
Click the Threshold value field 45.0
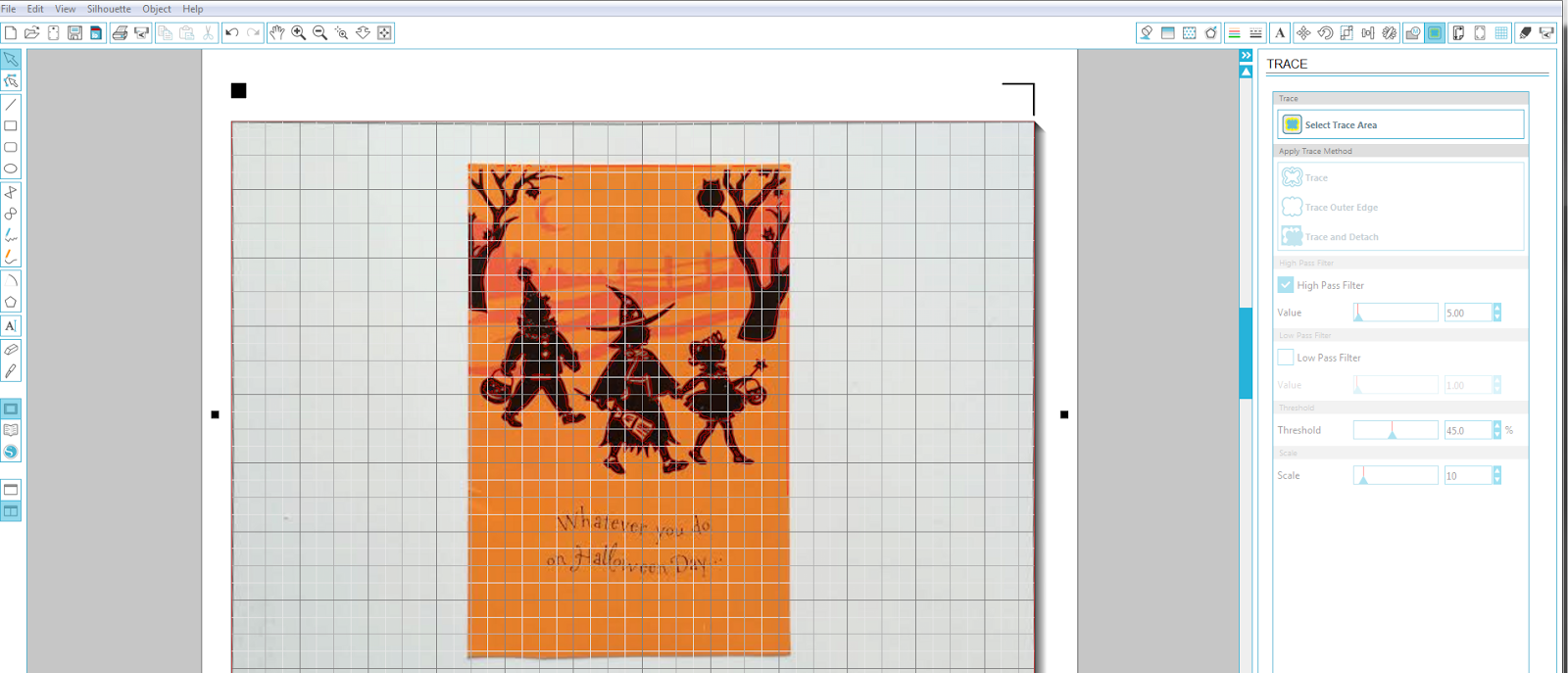click(x=1468, y=430)
